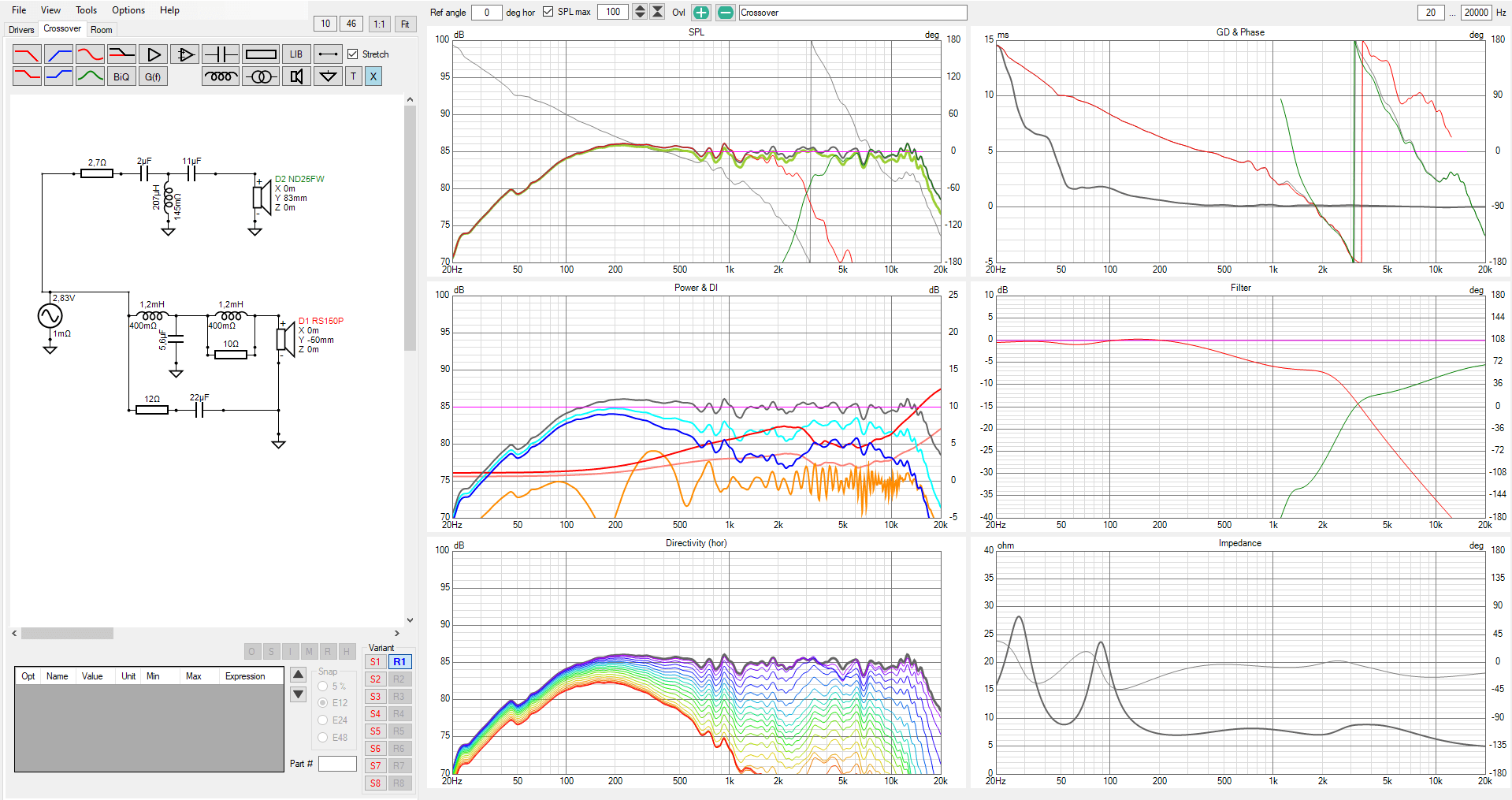Insert a ground symbol

pos(328,76)
